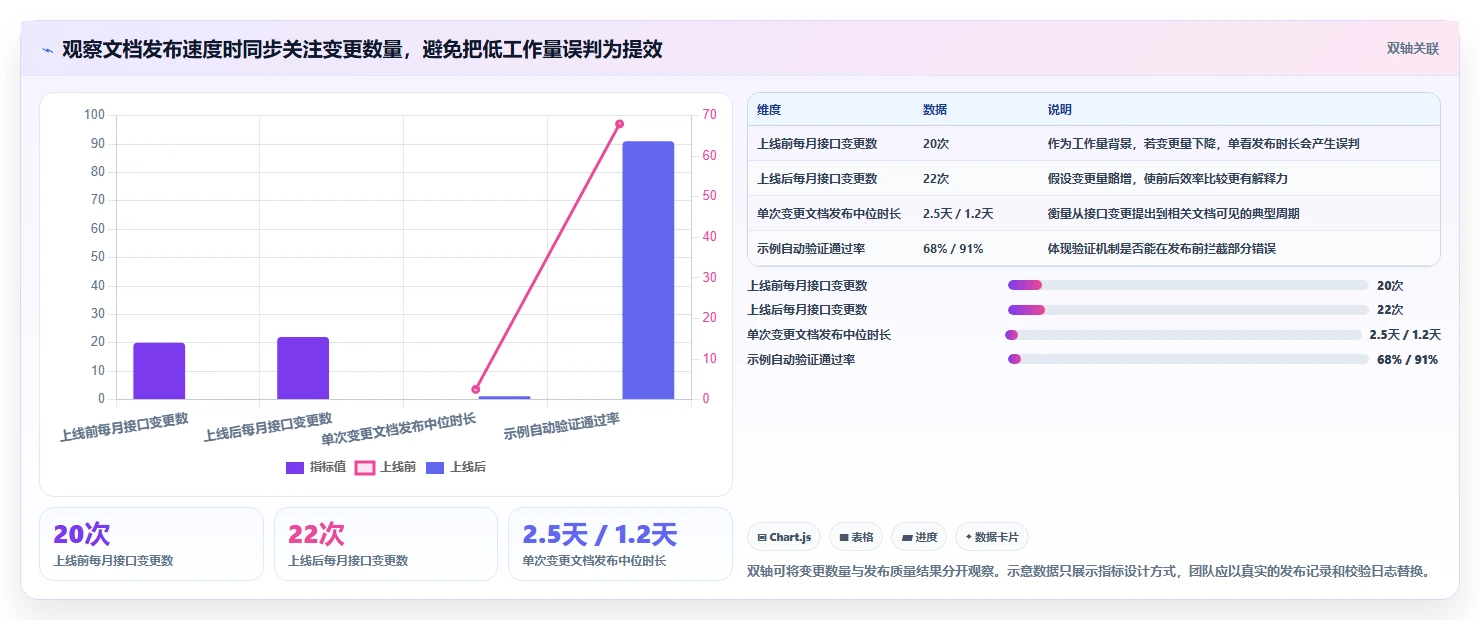Click table cell 示例自动验证通过率
The width and height of the screenshot is (1480, 620).
[811, 249]
